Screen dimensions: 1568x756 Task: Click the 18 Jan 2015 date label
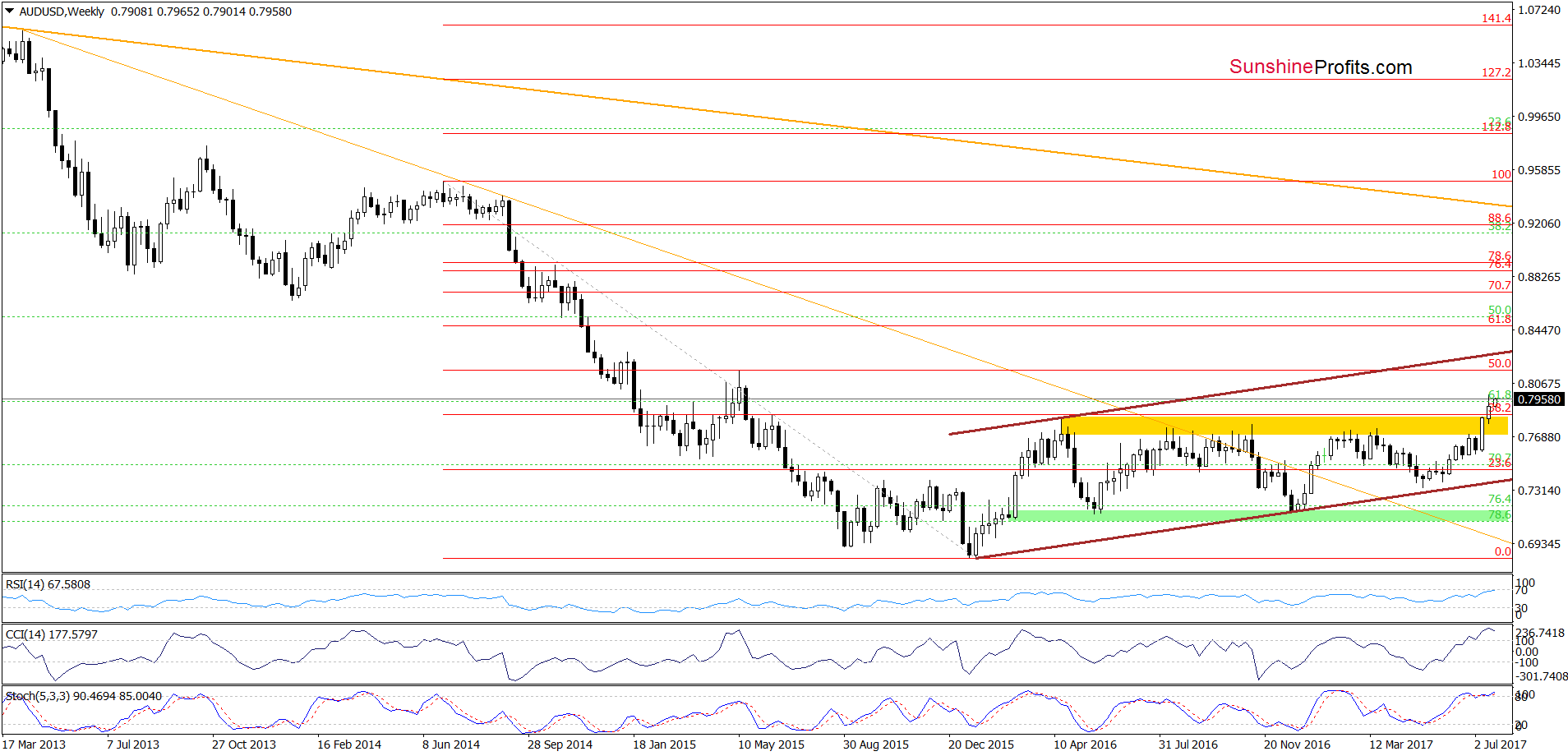pyautogui.click(x=664, y=744)
